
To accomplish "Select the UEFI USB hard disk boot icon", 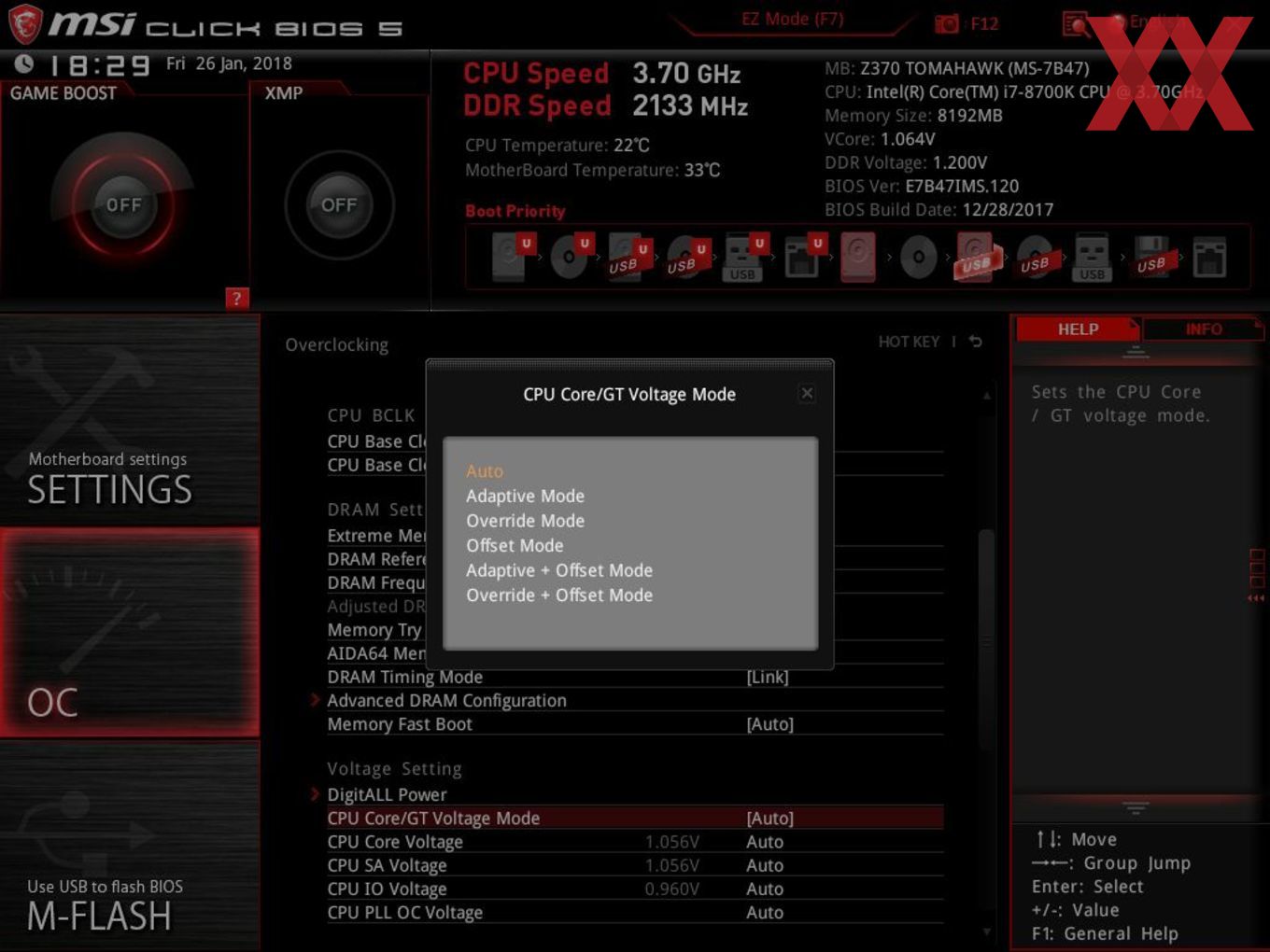I will tap(628, 256).
